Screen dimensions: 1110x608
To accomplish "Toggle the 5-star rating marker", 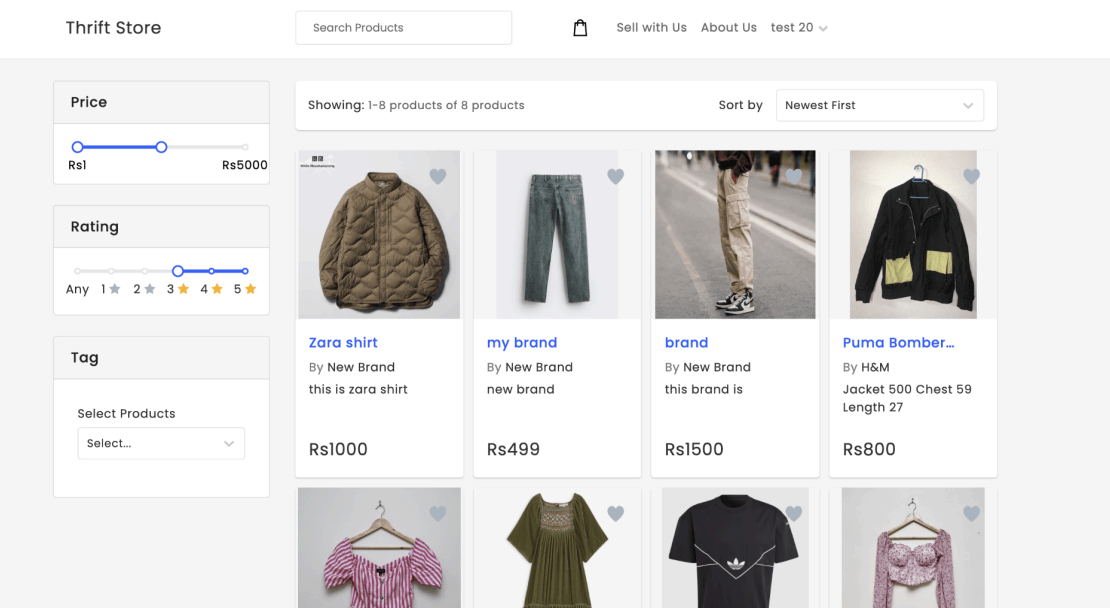I will point(246,271).
